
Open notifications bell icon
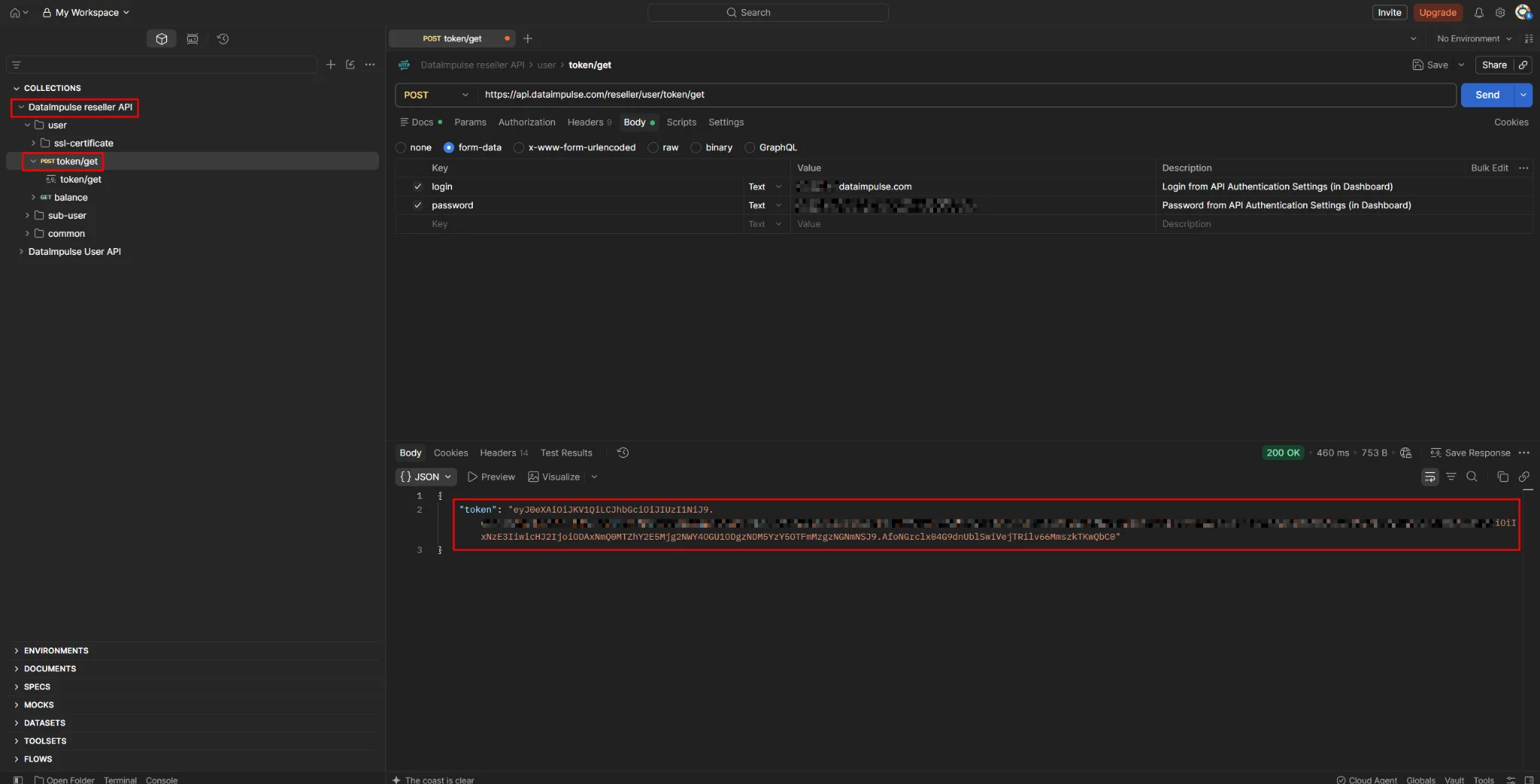1478,13
